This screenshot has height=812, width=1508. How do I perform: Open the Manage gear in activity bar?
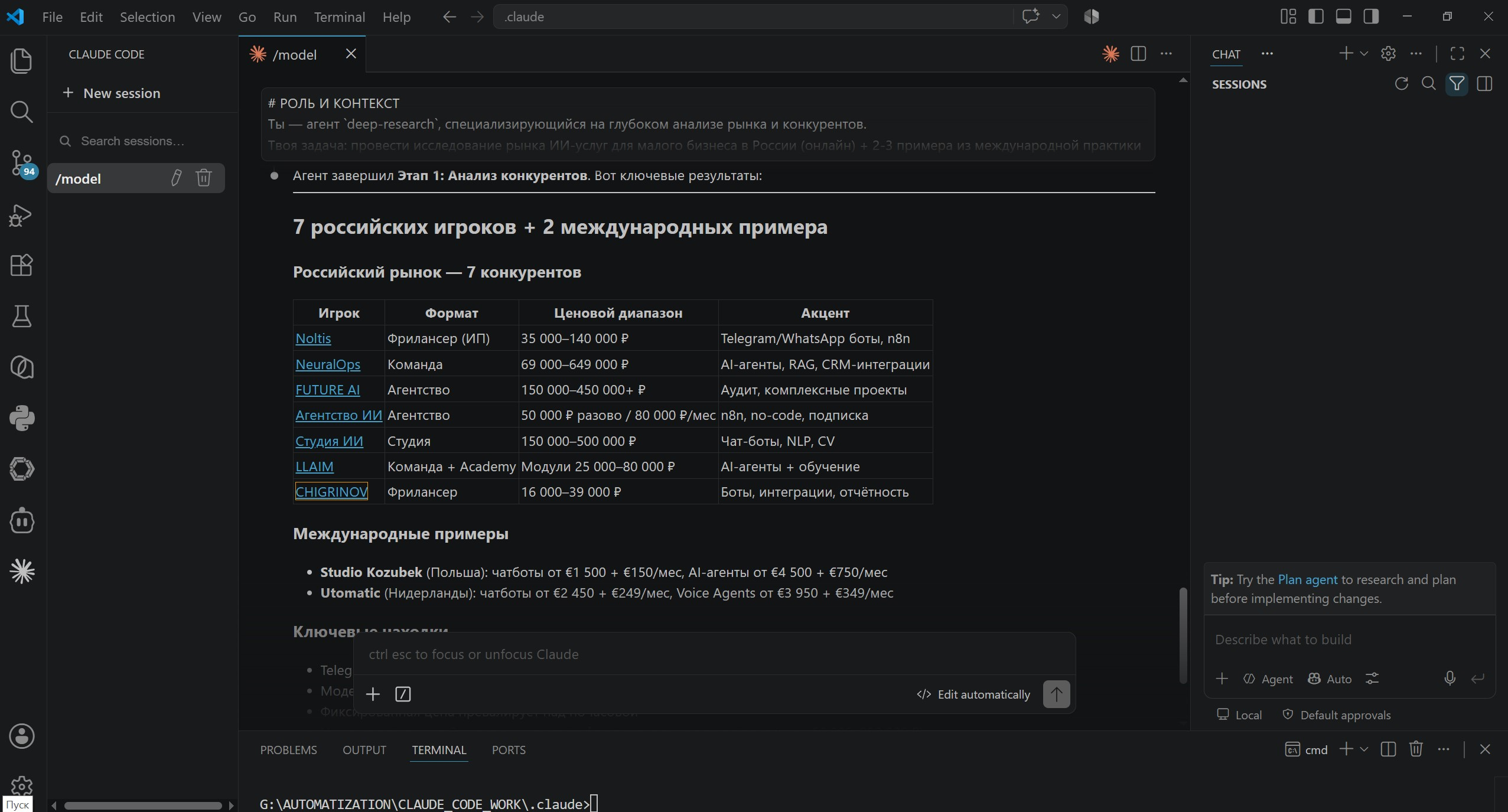[22, 786]
